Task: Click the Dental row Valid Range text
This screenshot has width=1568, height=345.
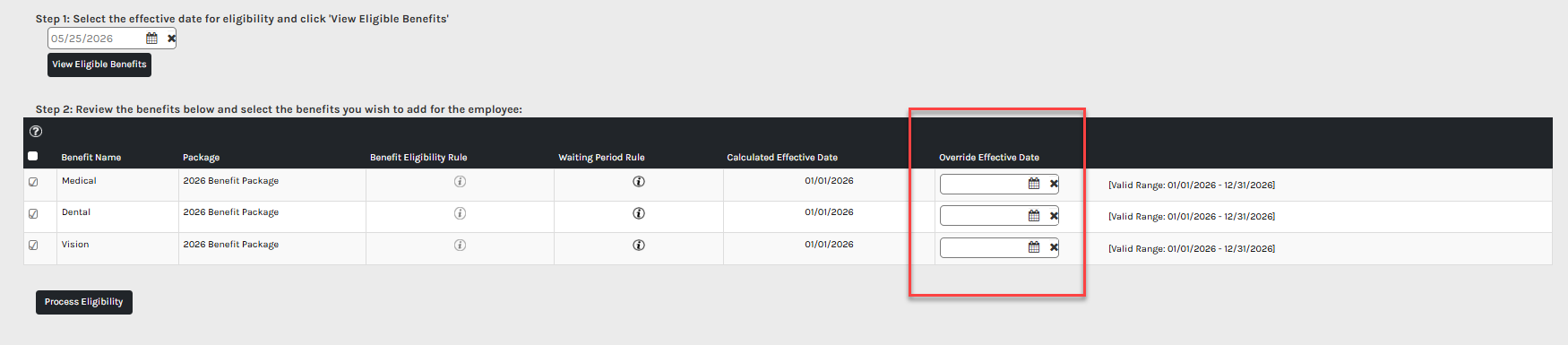Action: pyautogui.click(x=1192, y=217)
